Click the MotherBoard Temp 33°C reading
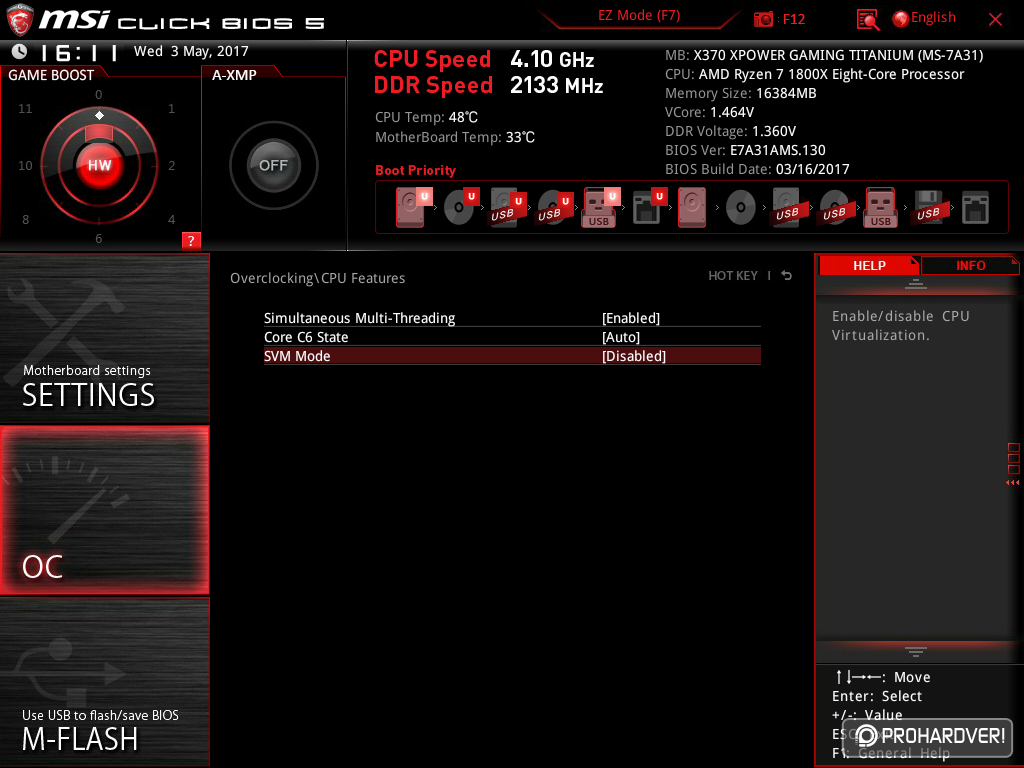Image resolution: width=1024 pixels, height=768 pixels. pos(455,137)
